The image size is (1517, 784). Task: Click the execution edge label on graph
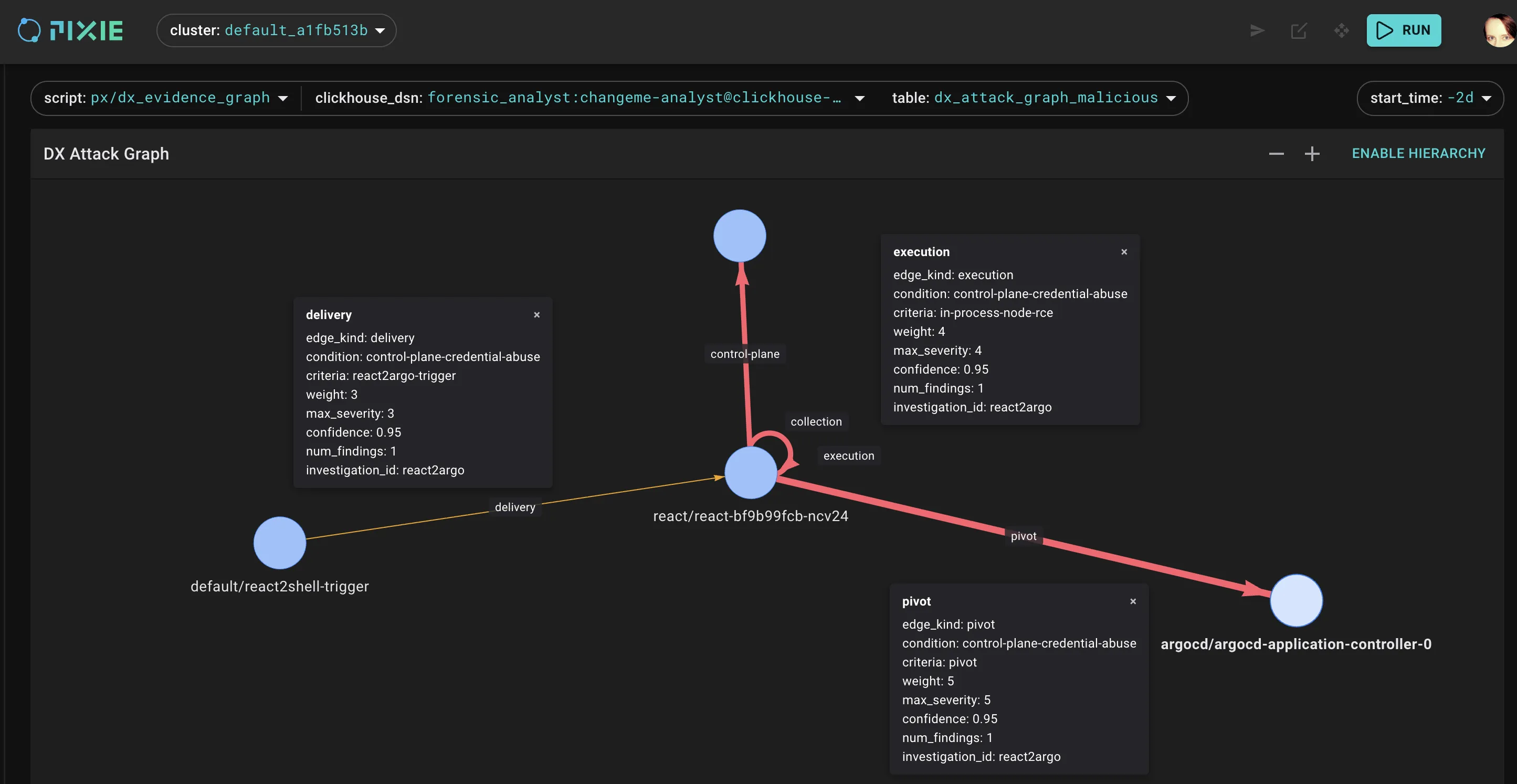[x=849, y=455]
